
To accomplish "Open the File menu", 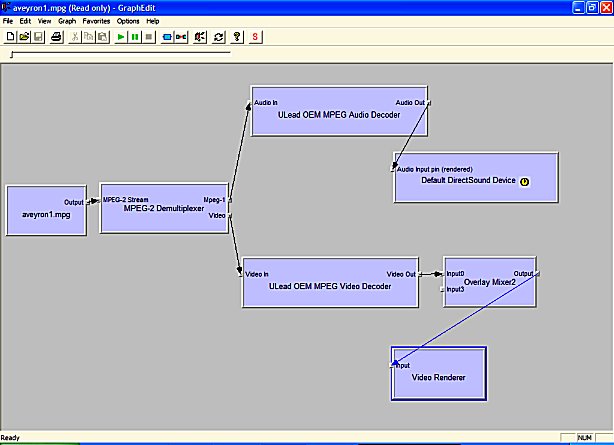I will tap(8, 21).
